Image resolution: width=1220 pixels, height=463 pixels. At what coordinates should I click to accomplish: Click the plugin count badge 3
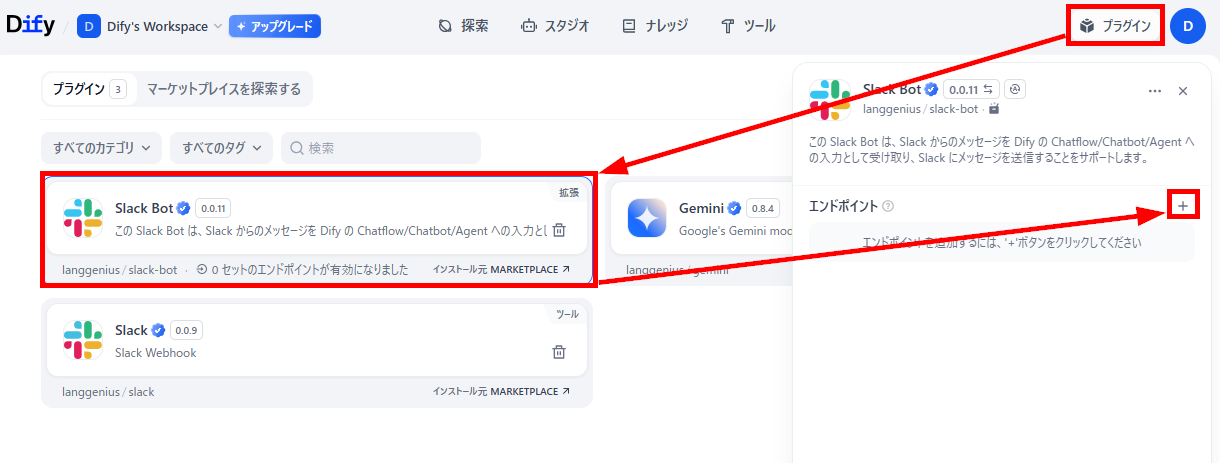coord(118,89)
